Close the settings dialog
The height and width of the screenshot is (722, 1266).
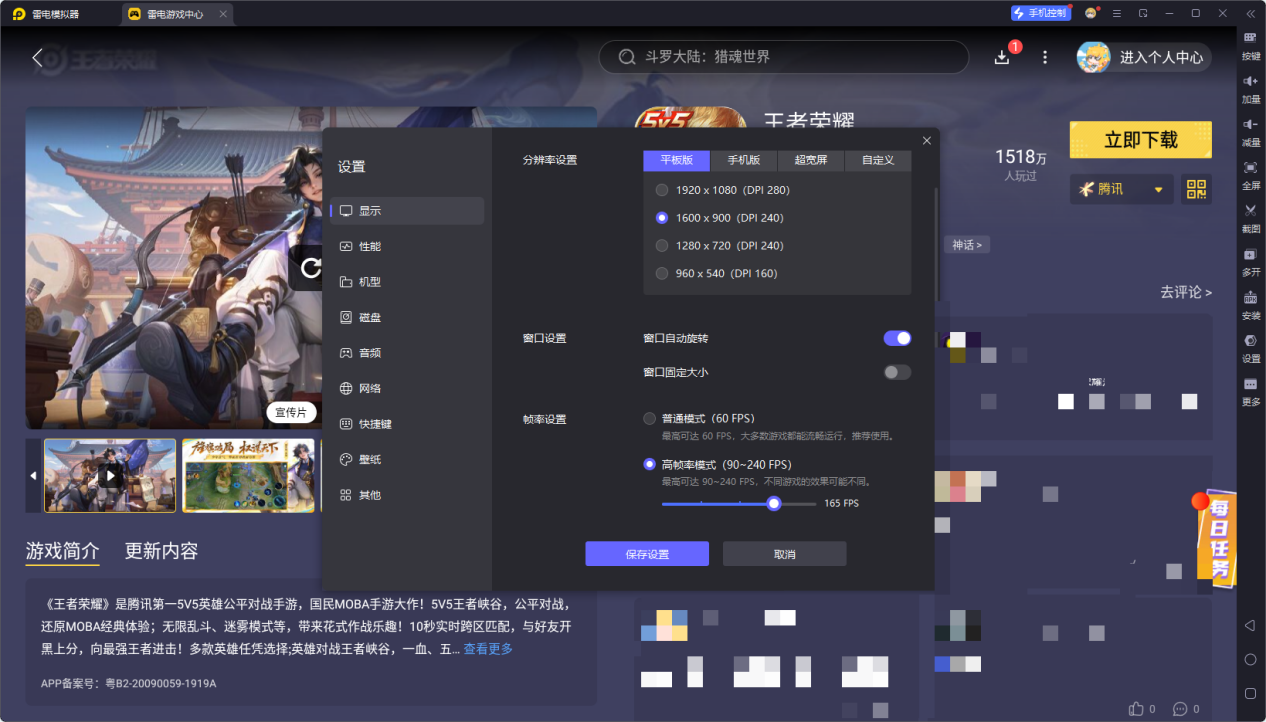pyautogui.click(x=927, y=141)
